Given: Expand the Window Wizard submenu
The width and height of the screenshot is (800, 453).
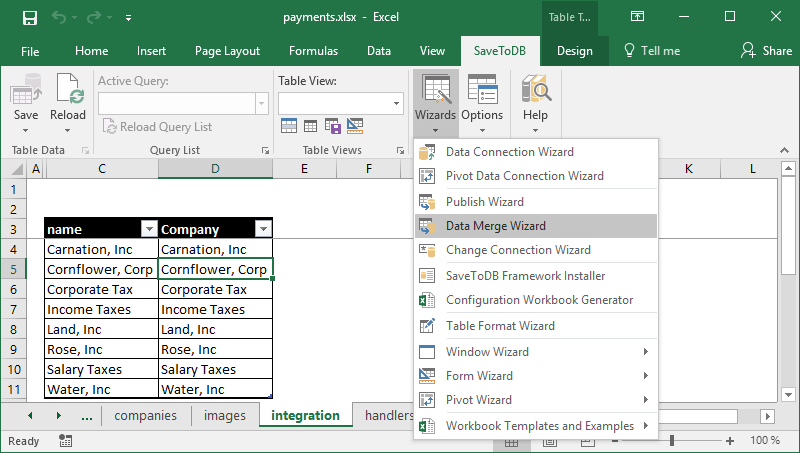Looking at the screenshot, I should pos(536,352).
